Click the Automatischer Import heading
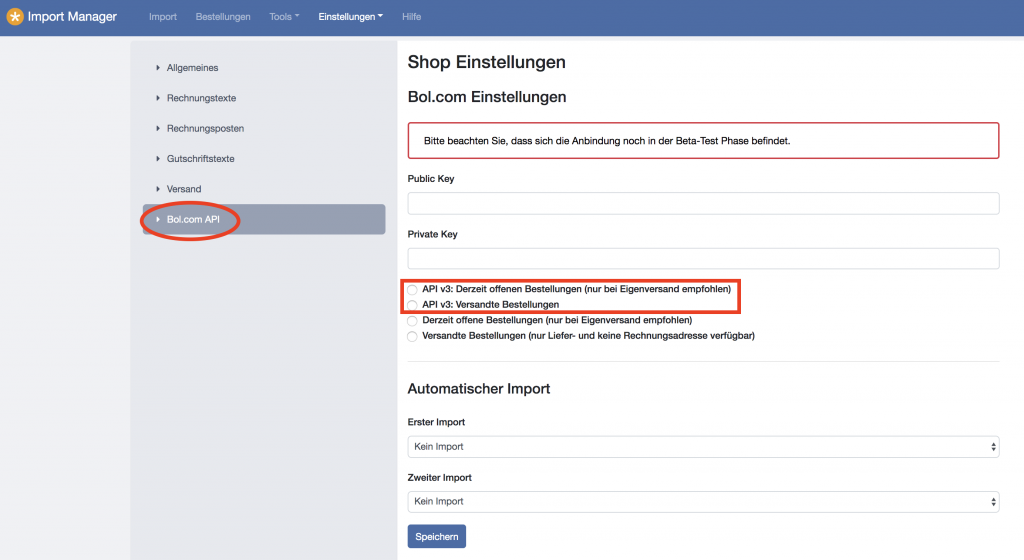 pos(479,389)
